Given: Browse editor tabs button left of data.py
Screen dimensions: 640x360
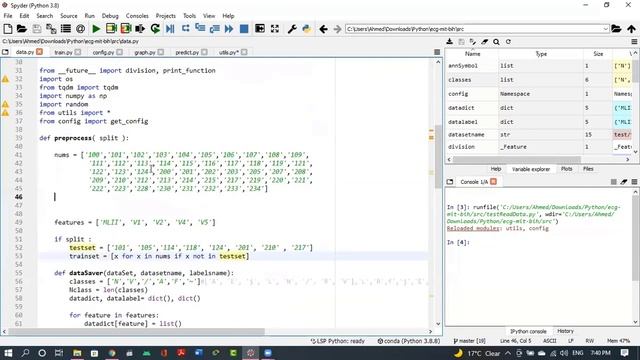Looking at the screenshot, I should click(x=5, y=52).
